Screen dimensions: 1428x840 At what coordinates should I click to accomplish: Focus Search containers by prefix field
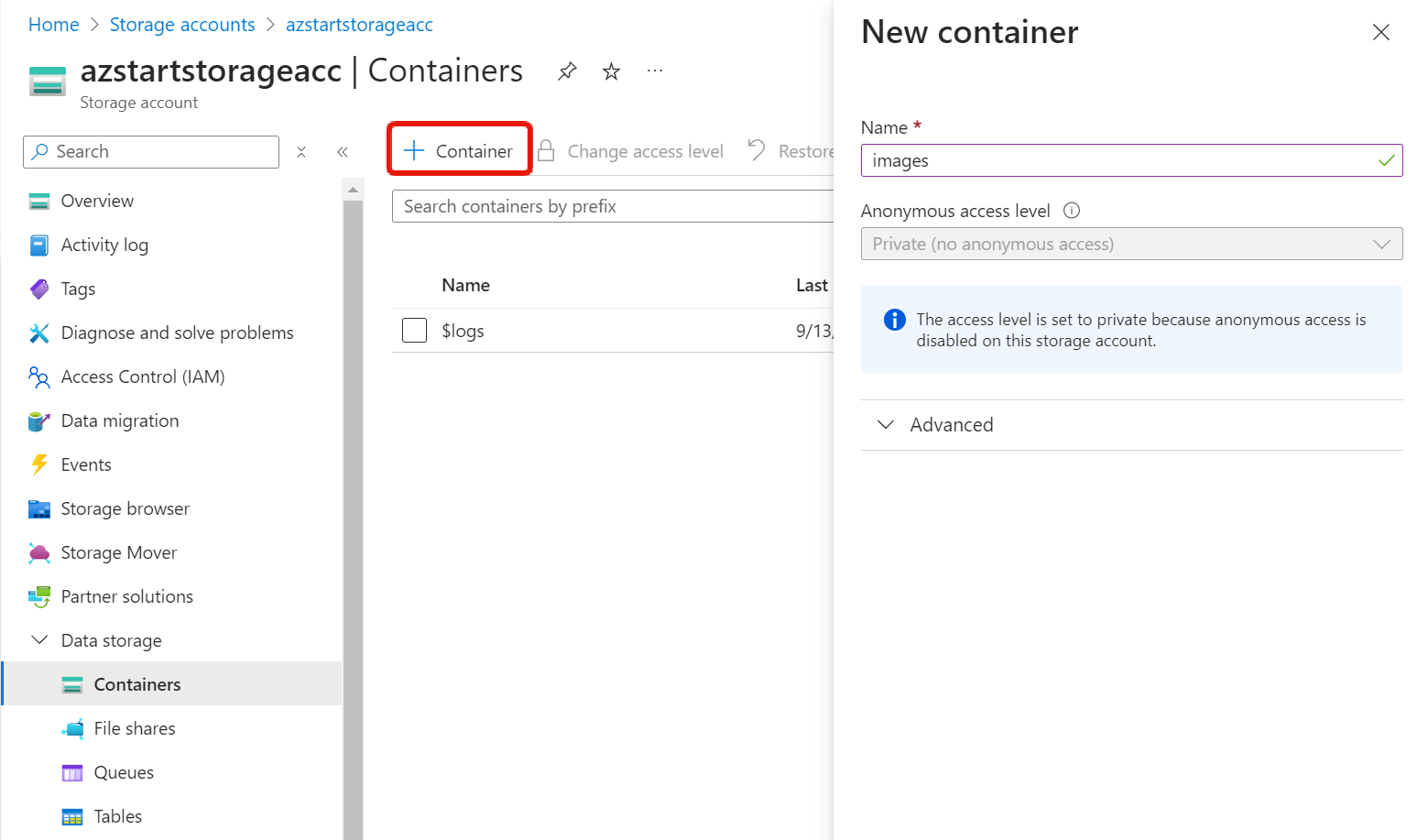tap(613, 206)
